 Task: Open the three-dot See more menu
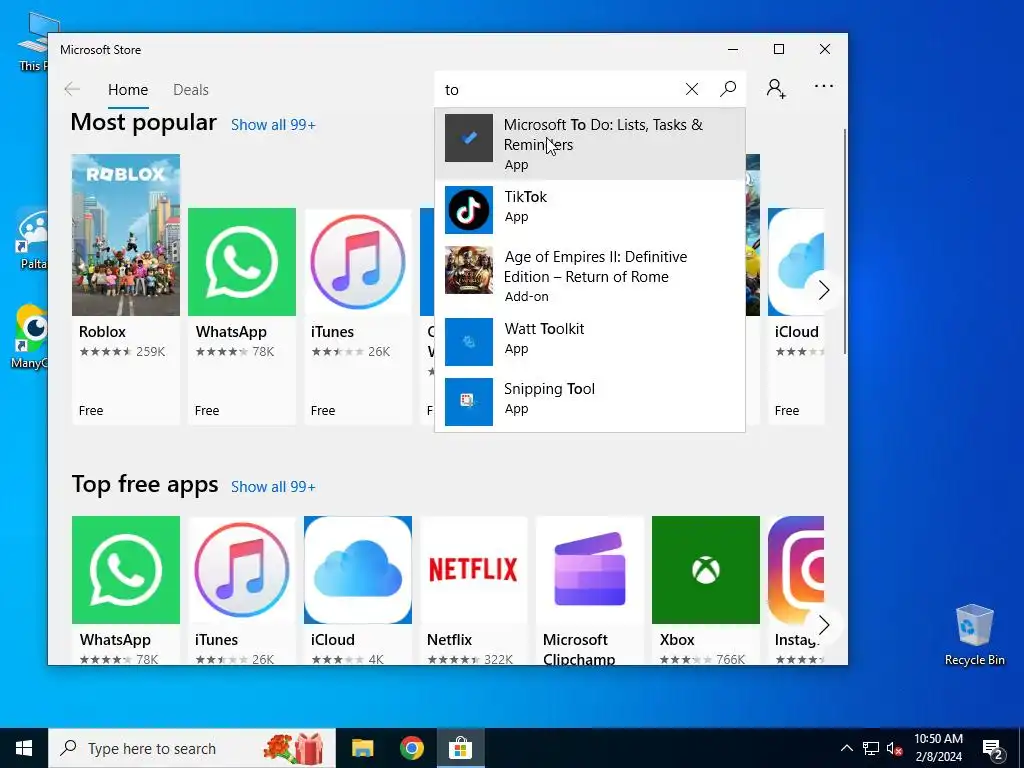click(824, 86)
